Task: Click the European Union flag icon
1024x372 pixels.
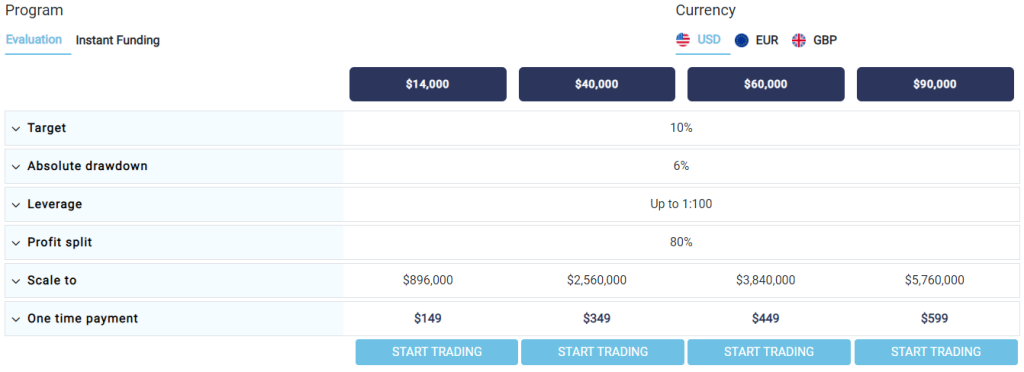Action: point(741,40)
